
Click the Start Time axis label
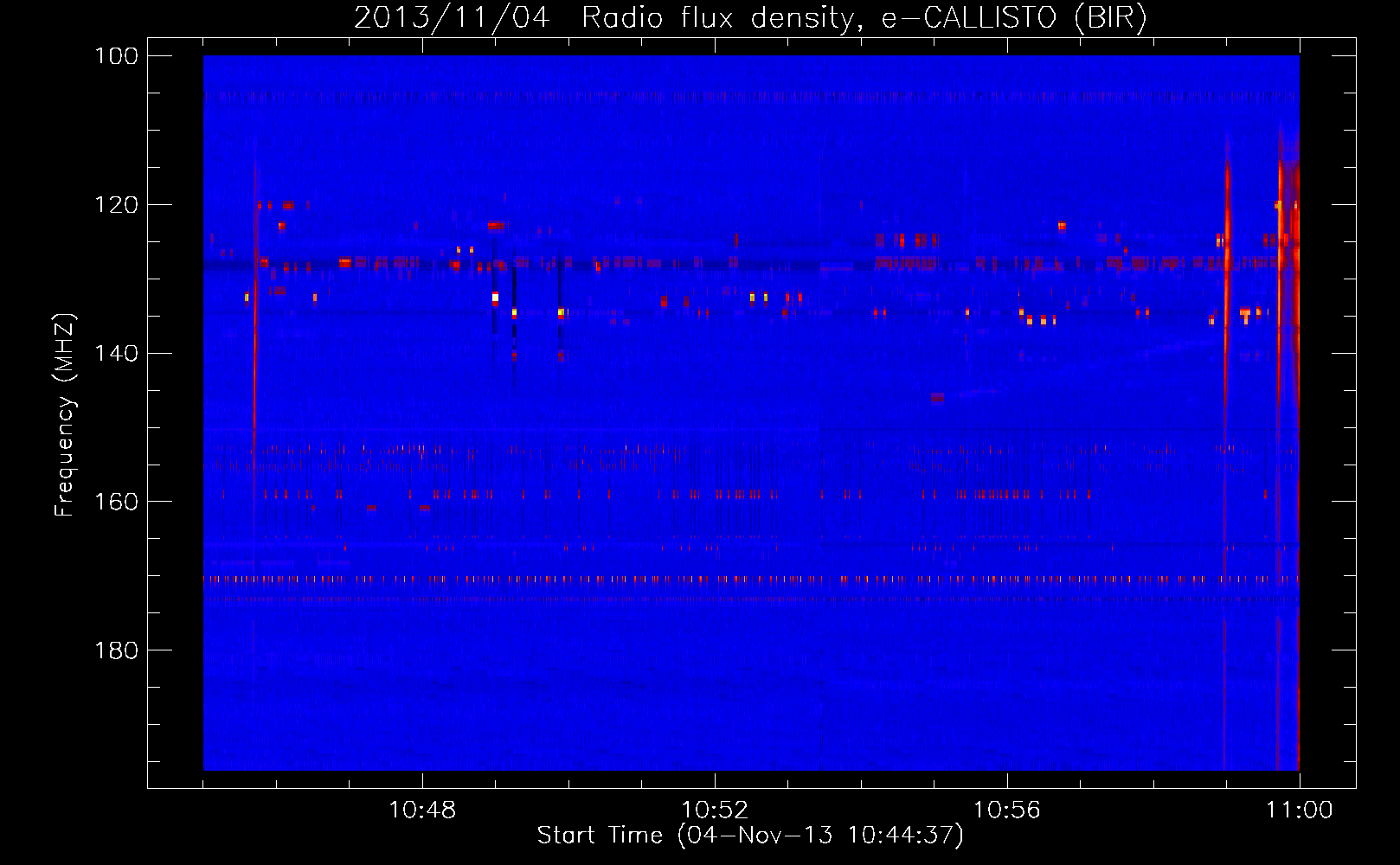coord(750,836)
